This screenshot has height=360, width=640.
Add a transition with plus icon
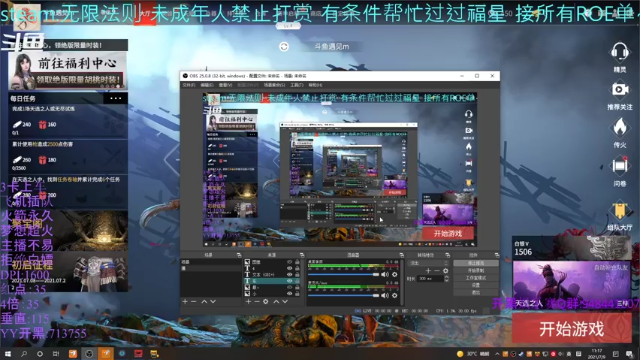coord(429,271)
